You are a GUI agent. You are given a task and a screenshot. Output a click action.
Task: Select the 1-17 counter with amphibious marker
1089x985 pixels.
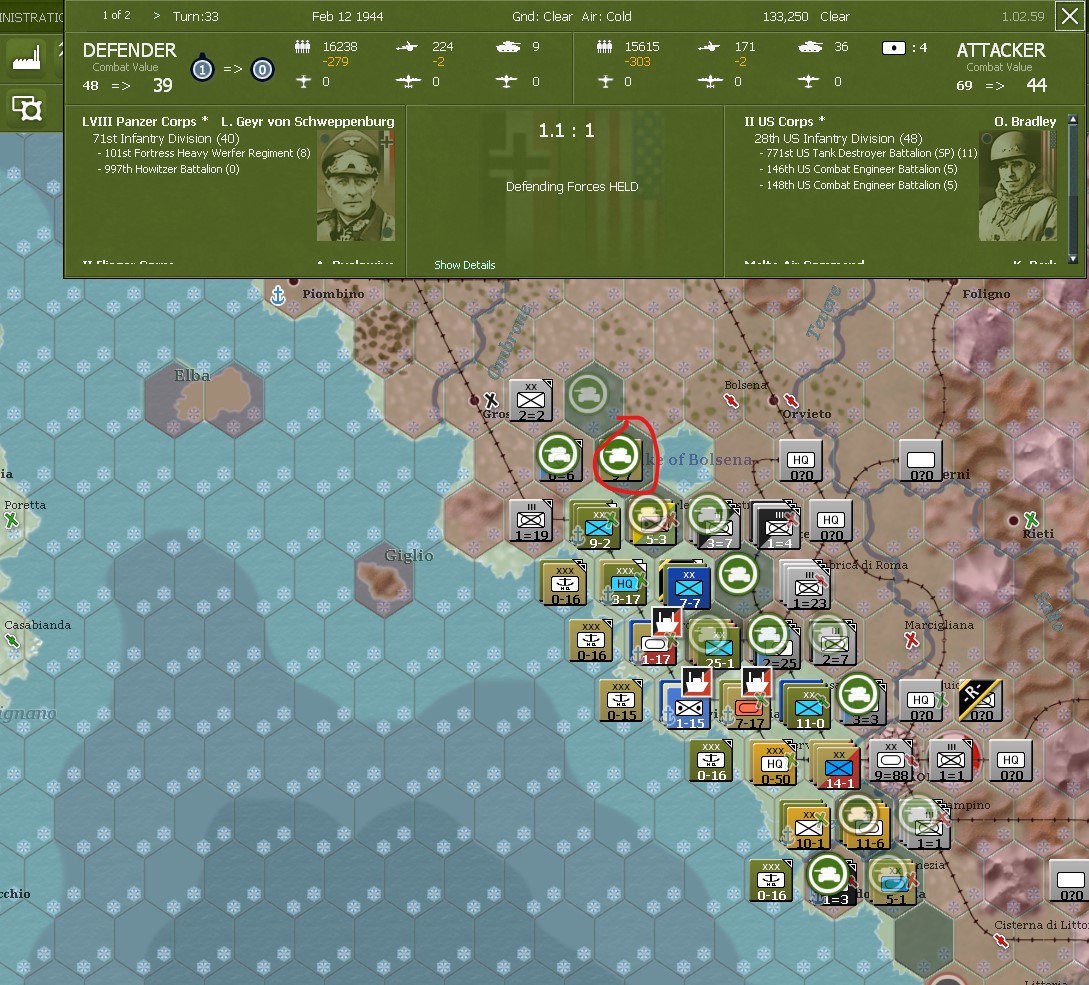(x=654, y=643)
